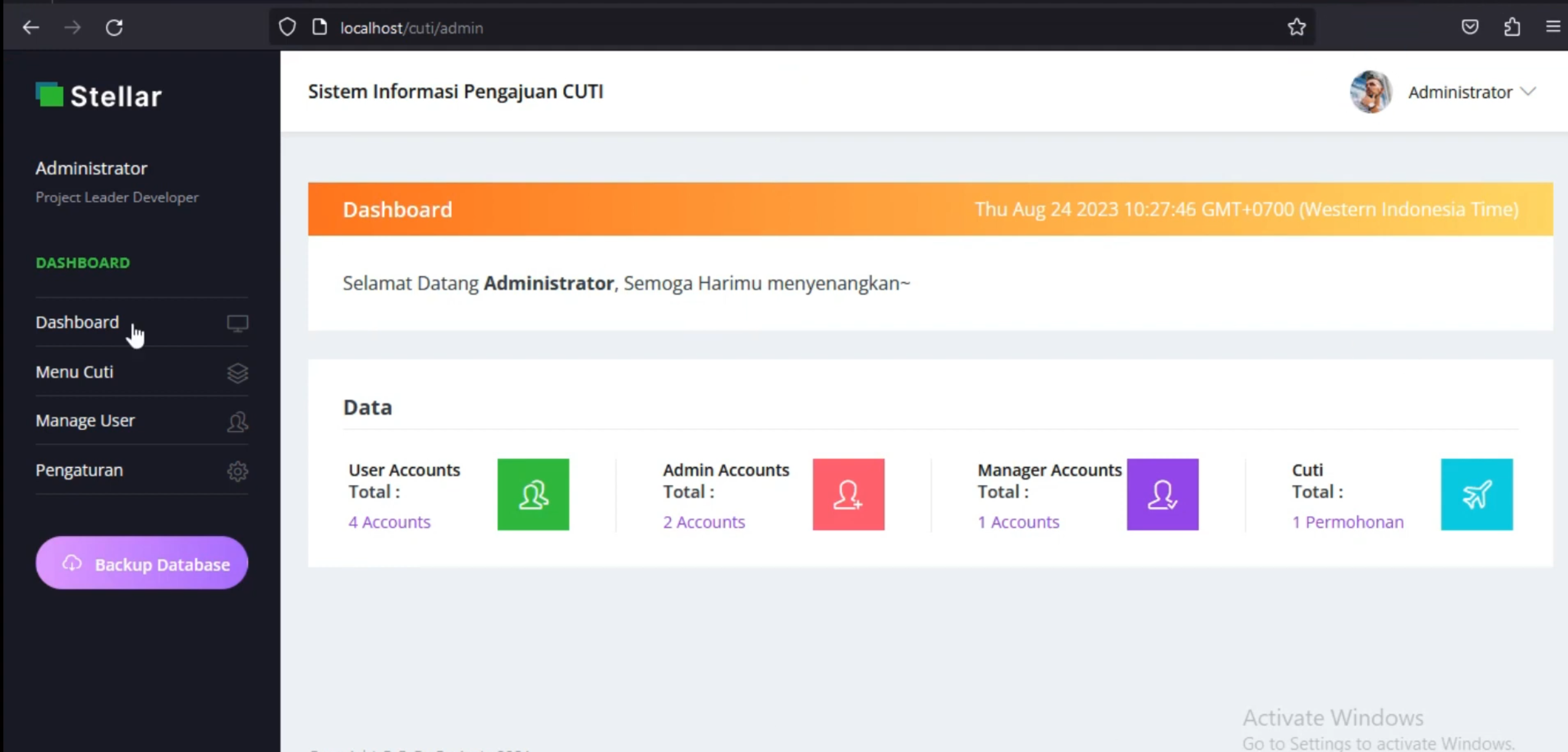
Task: Click the green User Accounts icon tile
Action: coord(533,494)
